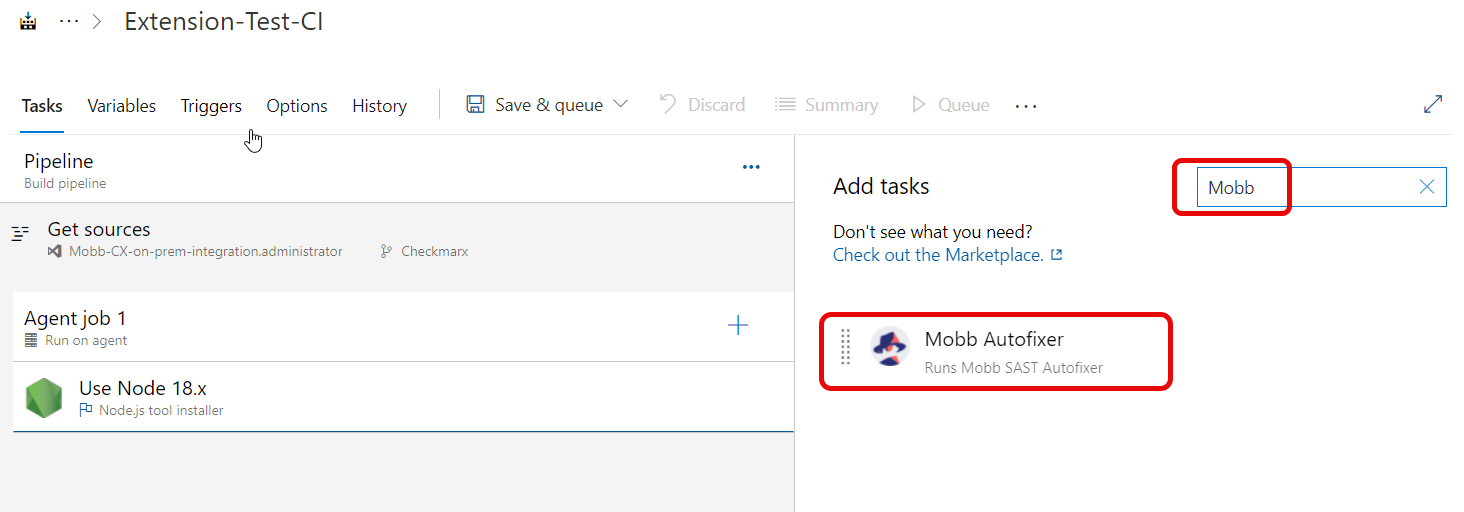Click the Azure DevOps pipelines icon

click(x=28, y=21)
